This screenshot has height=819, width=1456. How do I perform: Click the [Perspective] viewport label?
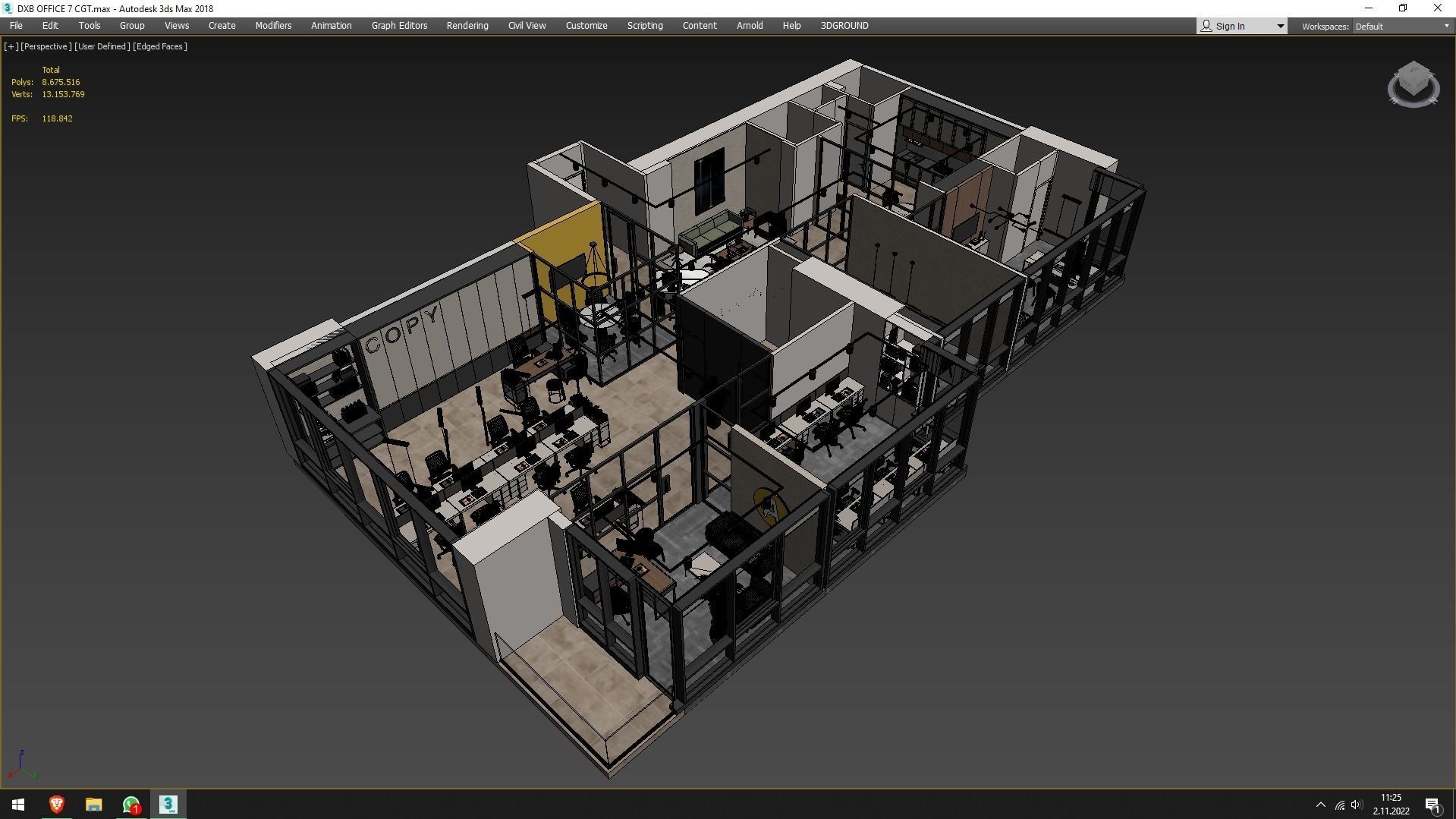[x=46, y=46]
